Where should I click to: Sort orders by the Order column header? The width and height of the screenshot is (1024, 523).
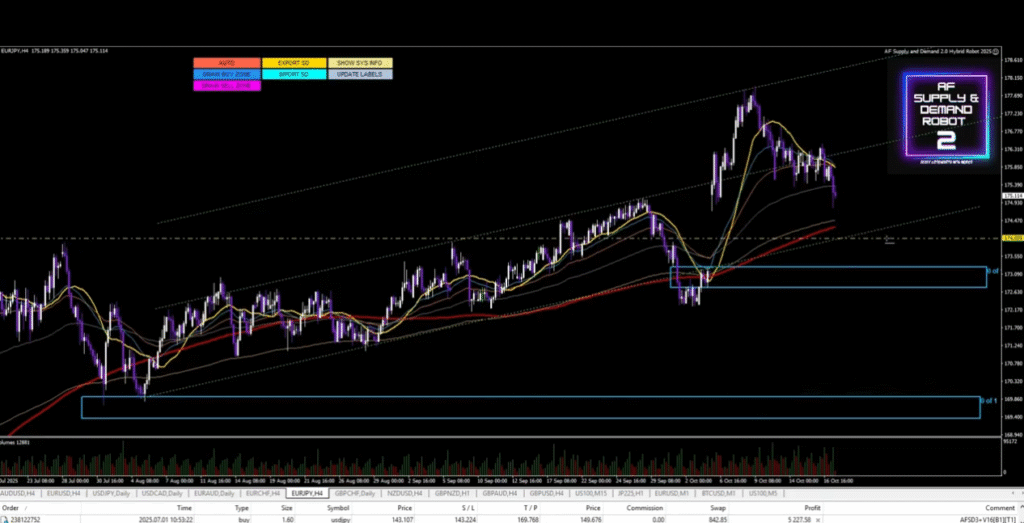point(10,507)
